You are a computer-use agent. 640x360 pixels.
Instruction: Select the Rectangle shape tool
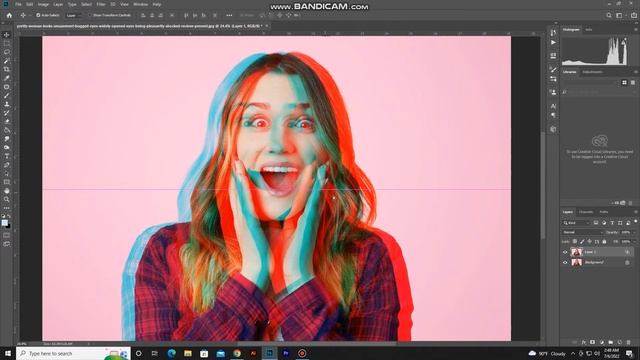[7, 182]
